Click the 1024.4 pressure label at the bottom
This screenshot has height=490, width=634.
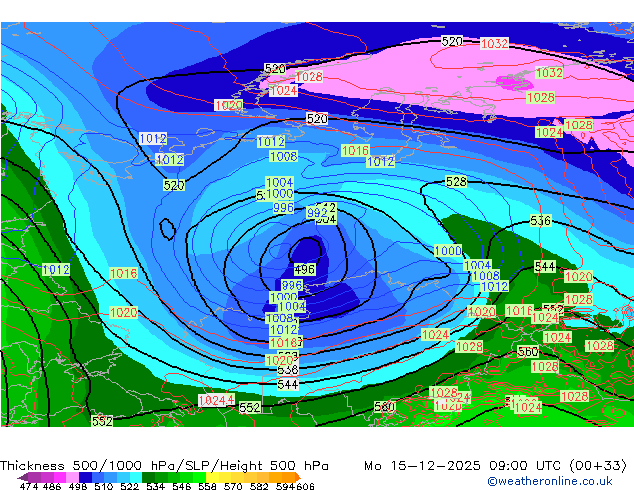[216, 401]
